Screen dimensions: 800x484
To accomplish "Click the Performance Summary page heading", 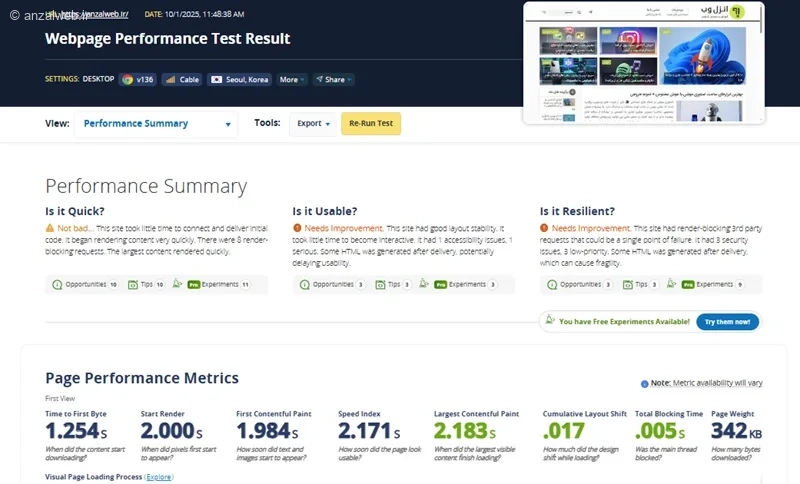I will [146, 186].
